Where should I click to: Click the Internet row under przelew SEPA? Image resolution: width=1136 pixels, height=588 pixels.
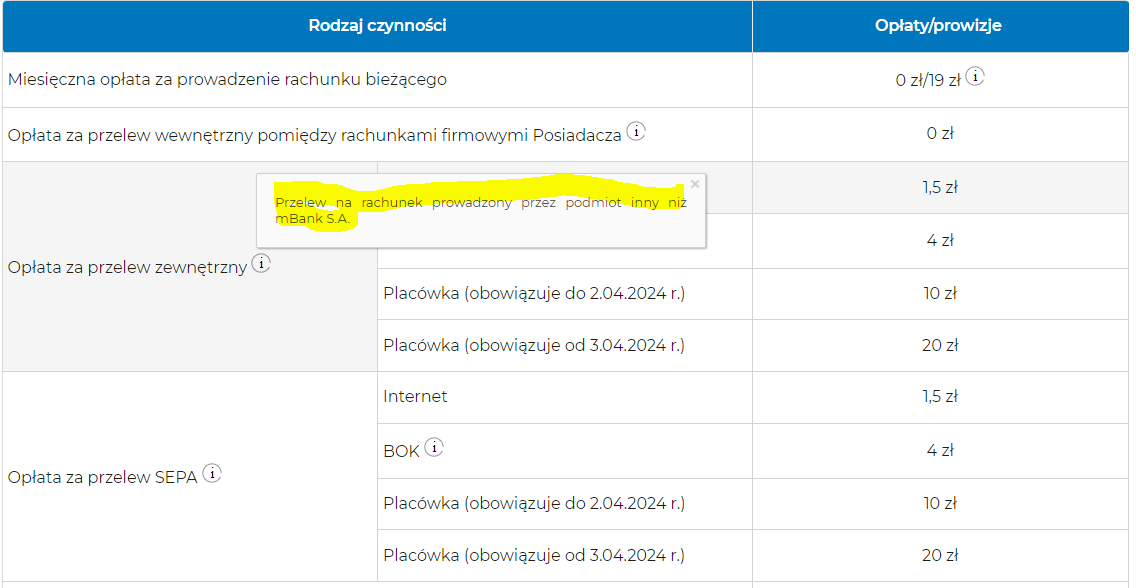[x=416, y=396]
